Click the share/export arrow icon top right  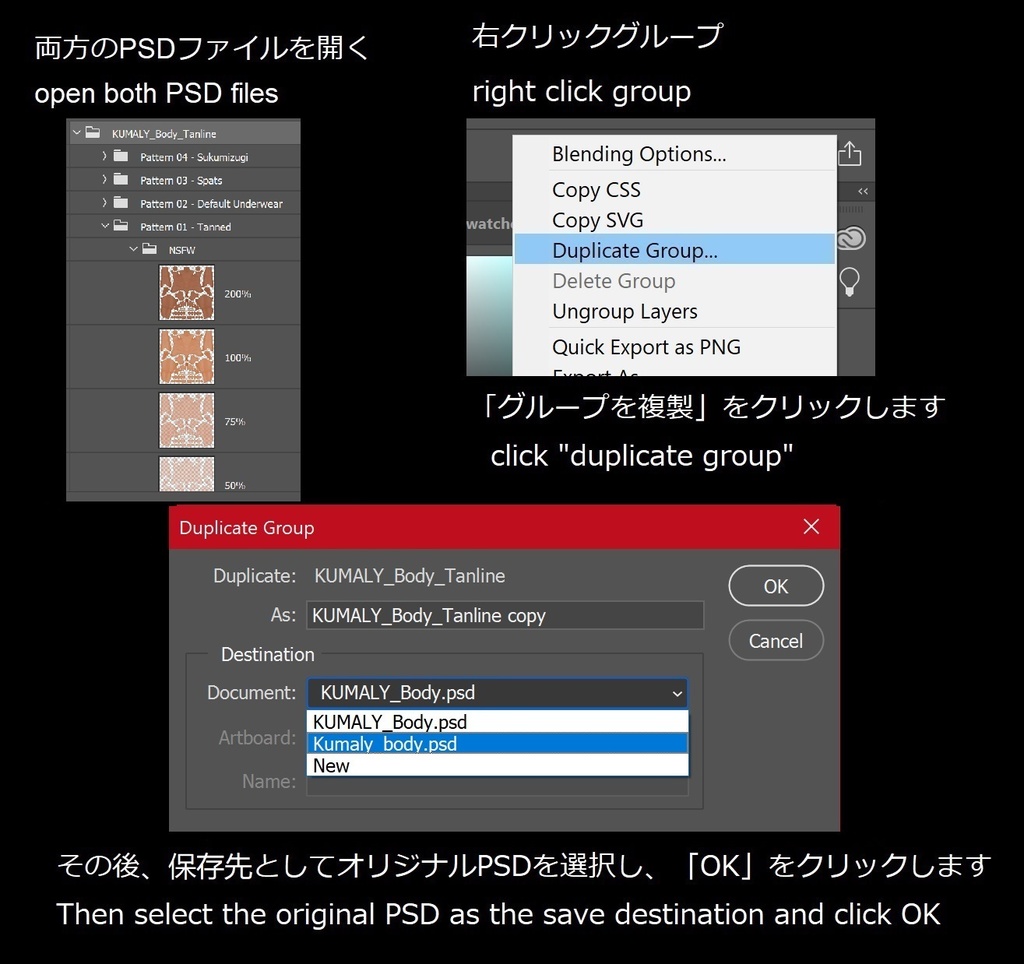tap(849, 150)
